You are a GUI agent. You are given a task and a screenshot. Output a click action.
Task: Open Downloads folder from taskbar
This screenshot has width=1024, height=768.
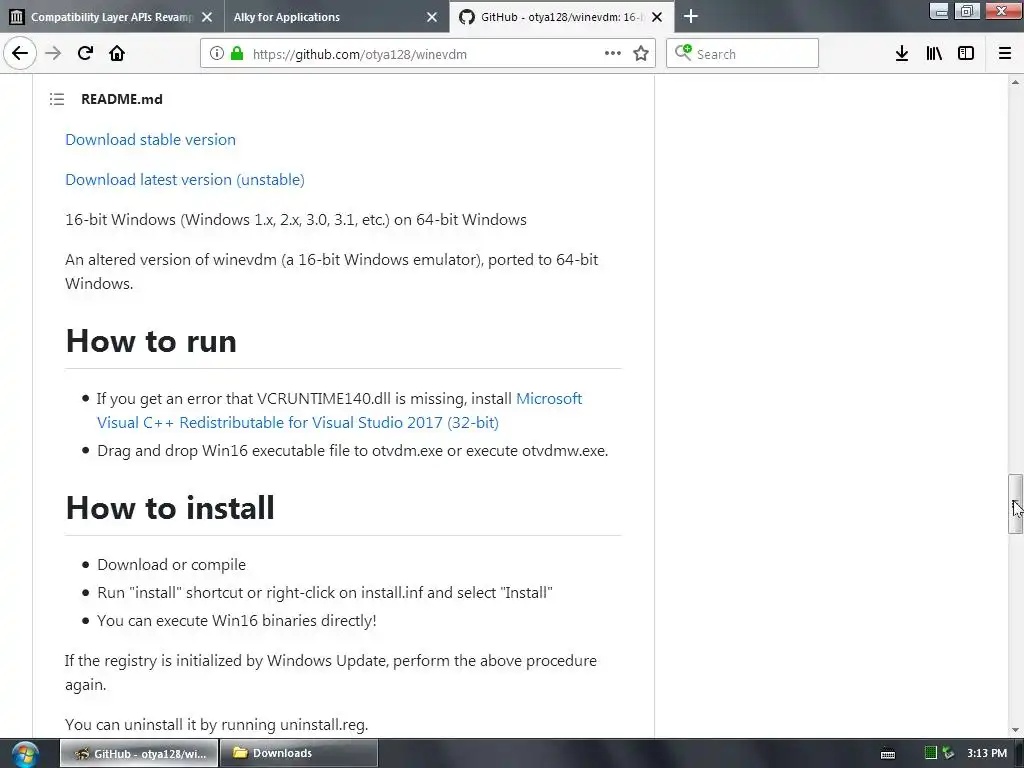click(298, 754)
